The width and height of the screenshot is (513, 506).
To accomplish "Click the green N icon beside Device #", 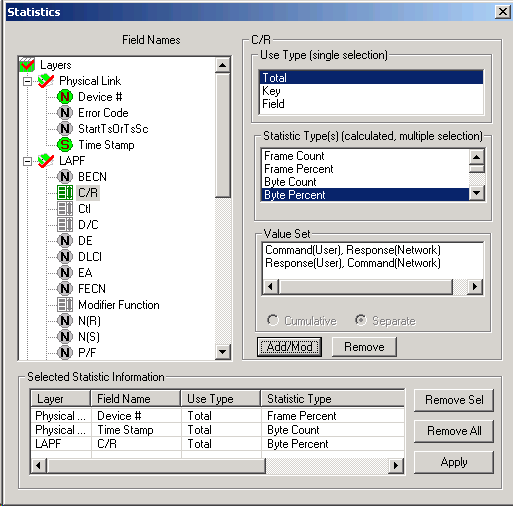I will 65,97.
